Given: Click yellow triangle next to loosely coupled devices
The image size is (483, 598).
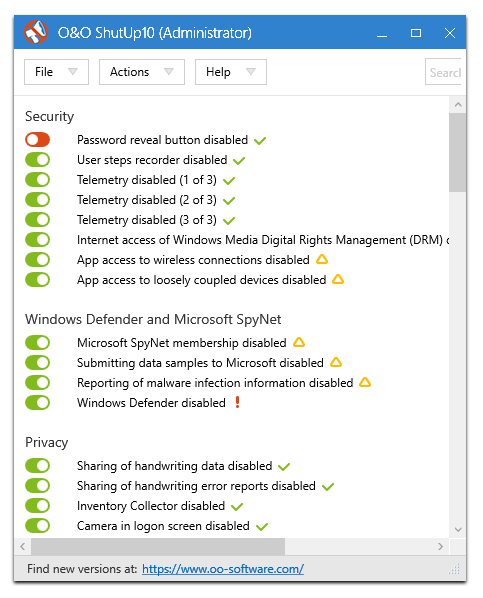Looking at the screenshot, I should 338,279.
